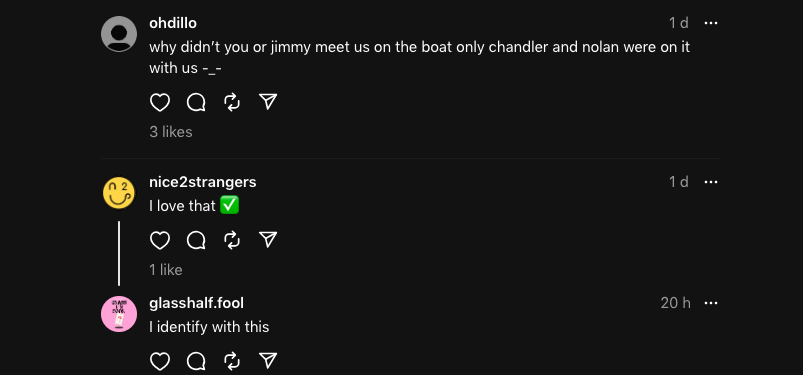Like the glasshalf.fool comment
This screenshot has width=803, height=375.
(160, 362)
